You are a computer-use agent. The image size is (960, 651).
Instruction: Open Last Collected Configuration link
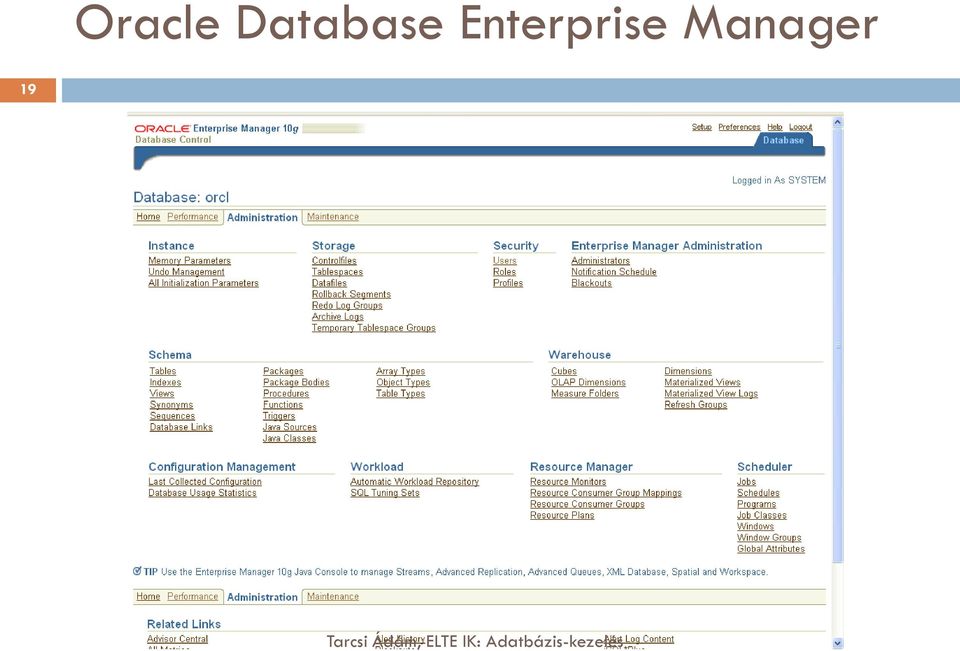pyautogui.click(x=205, y=482)
